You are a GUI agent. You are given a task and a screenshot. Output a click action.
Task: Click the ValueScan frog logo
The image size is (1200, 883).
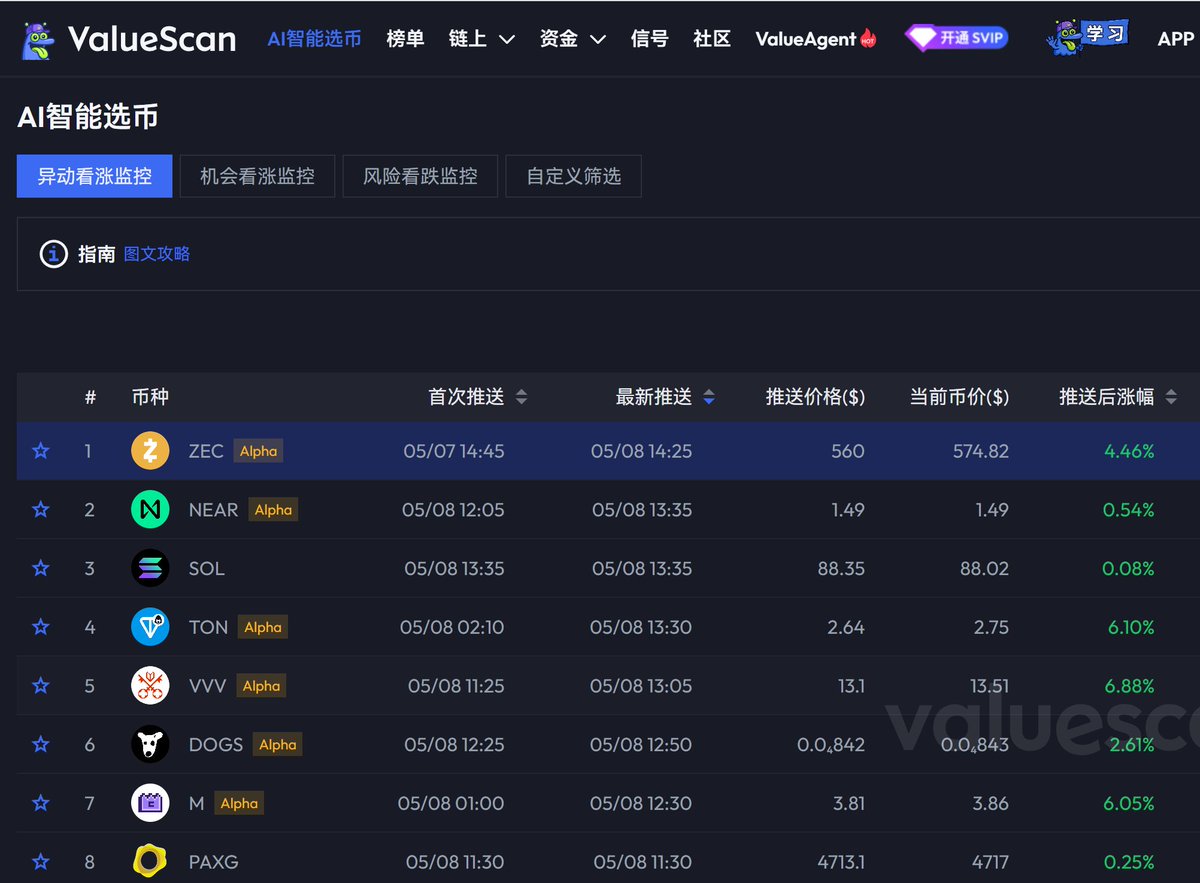(38, 39)
